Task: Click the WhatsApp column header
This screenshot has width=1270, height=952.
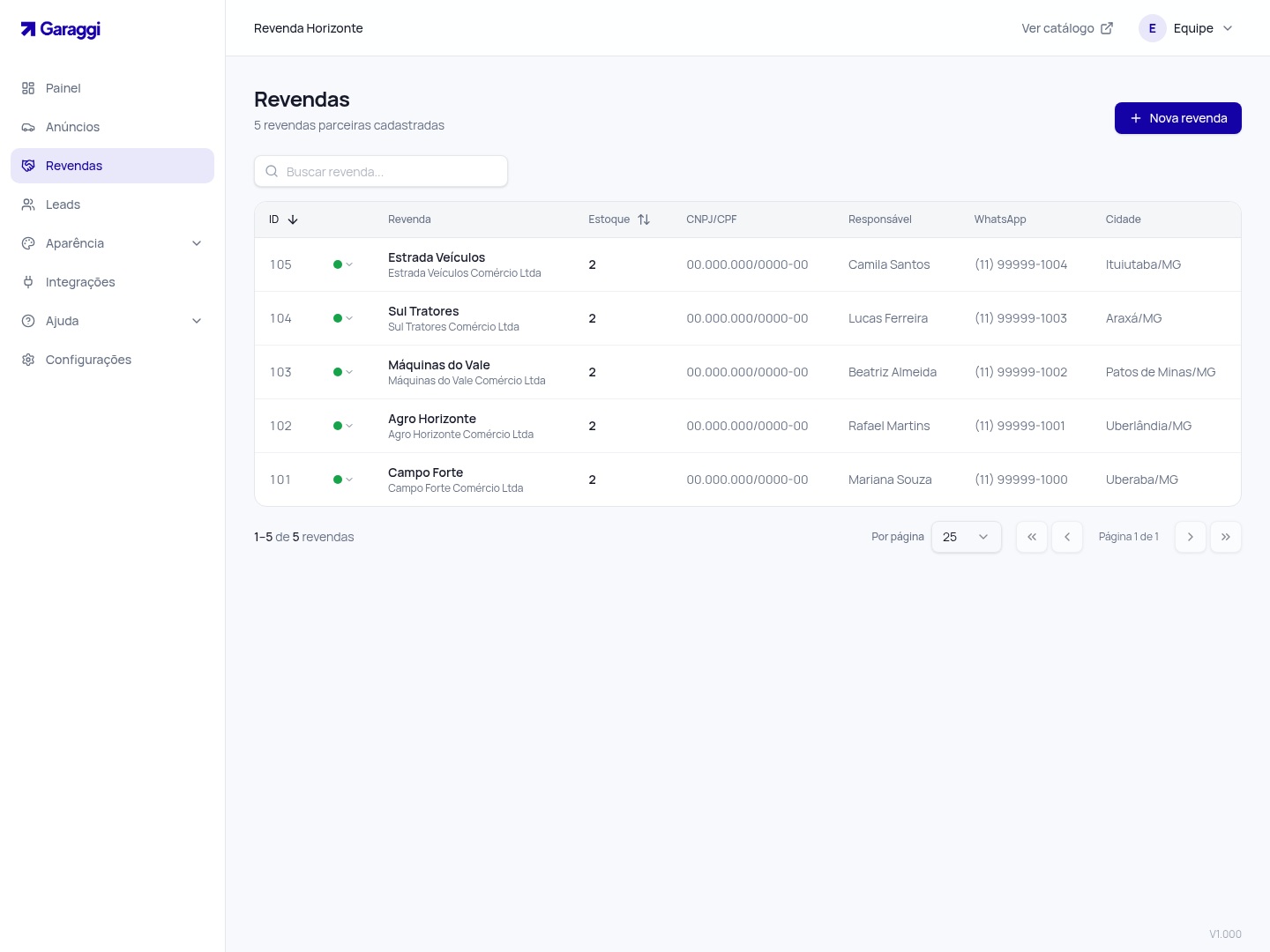Action: [x=1000, y=219]
